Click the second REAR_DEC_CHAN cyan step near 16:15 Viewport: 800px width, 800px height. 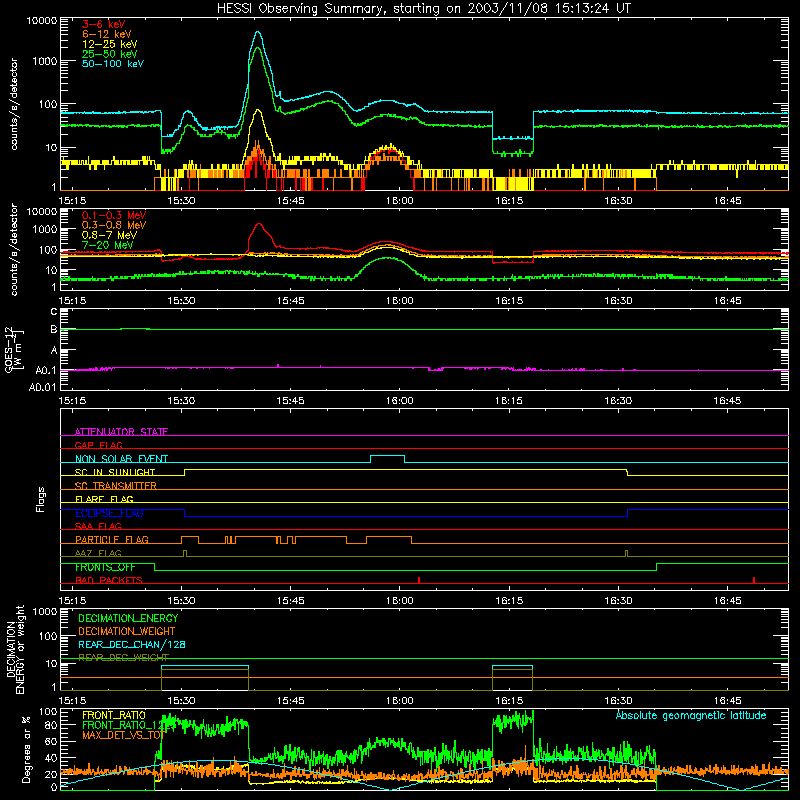[512, 666]
